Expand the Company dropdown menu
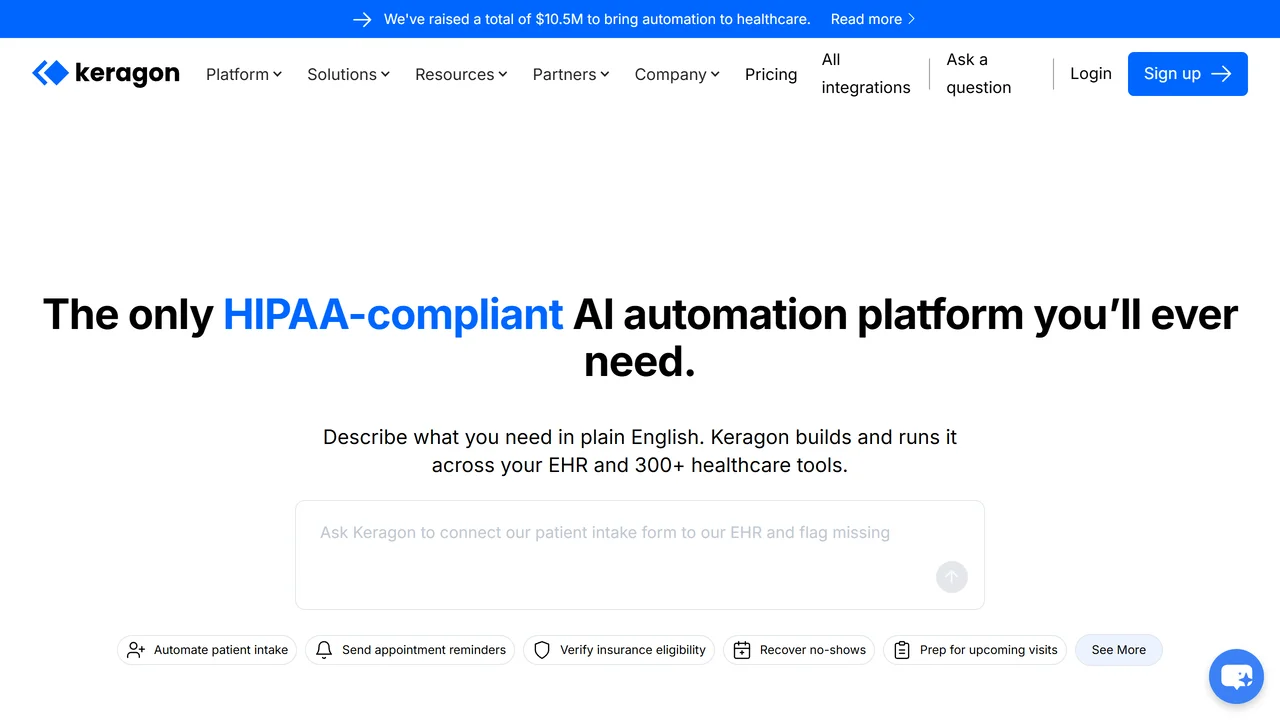 pos(677,74)
